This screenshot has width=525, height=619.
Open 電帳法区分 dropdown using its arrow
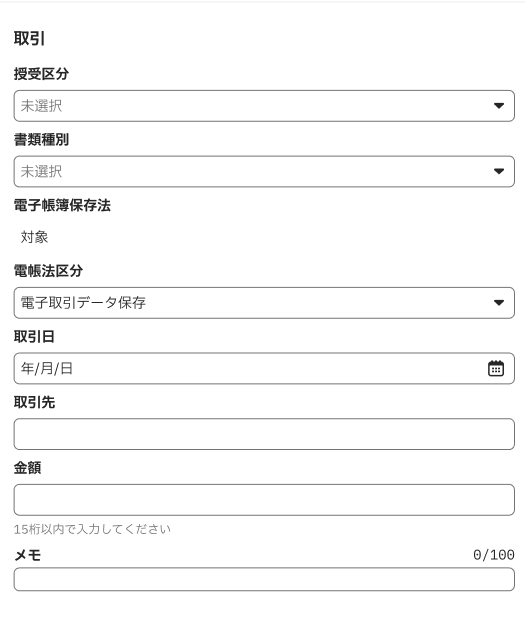(x=499, y=303)
